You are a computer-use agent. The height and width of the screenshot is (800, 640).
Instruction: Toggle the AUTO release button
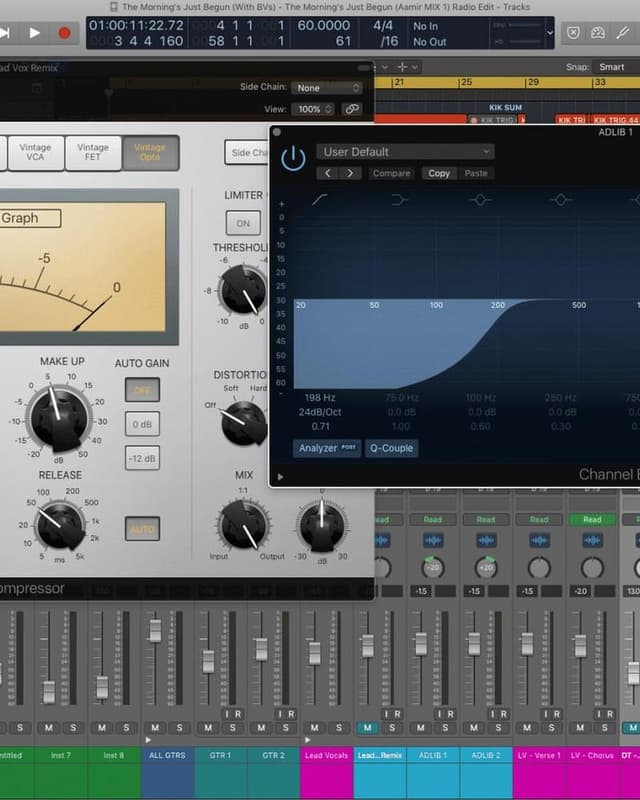point(142,529)
